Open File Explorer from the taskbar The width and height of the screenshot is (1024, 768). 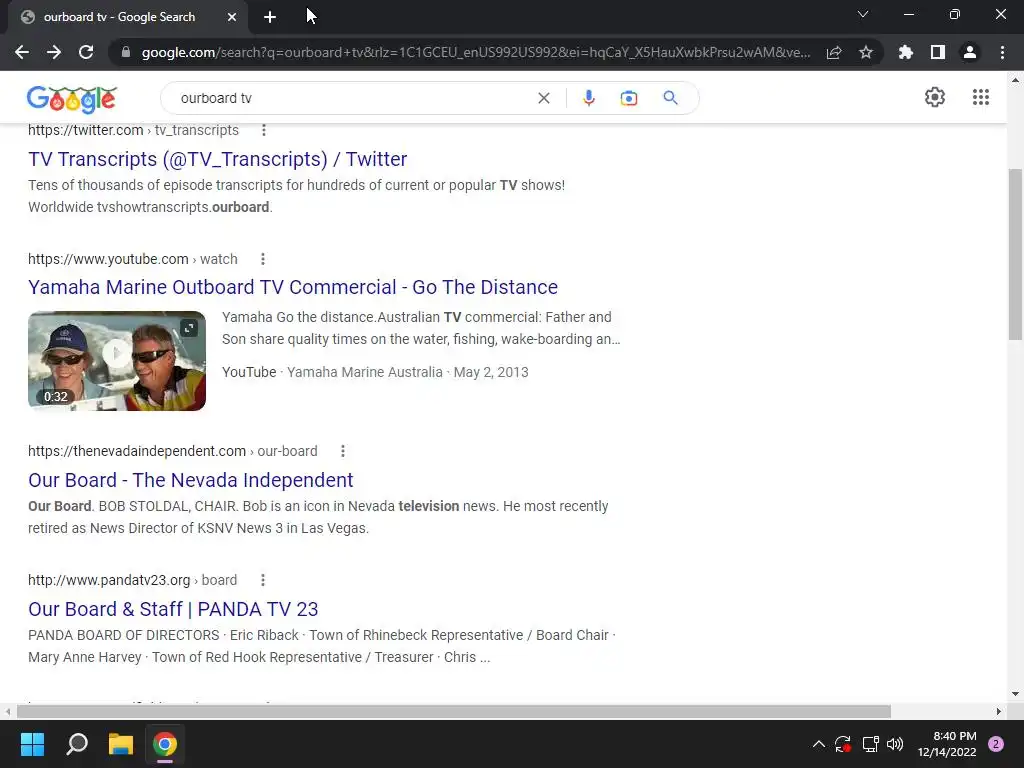[x=121, y=744]
